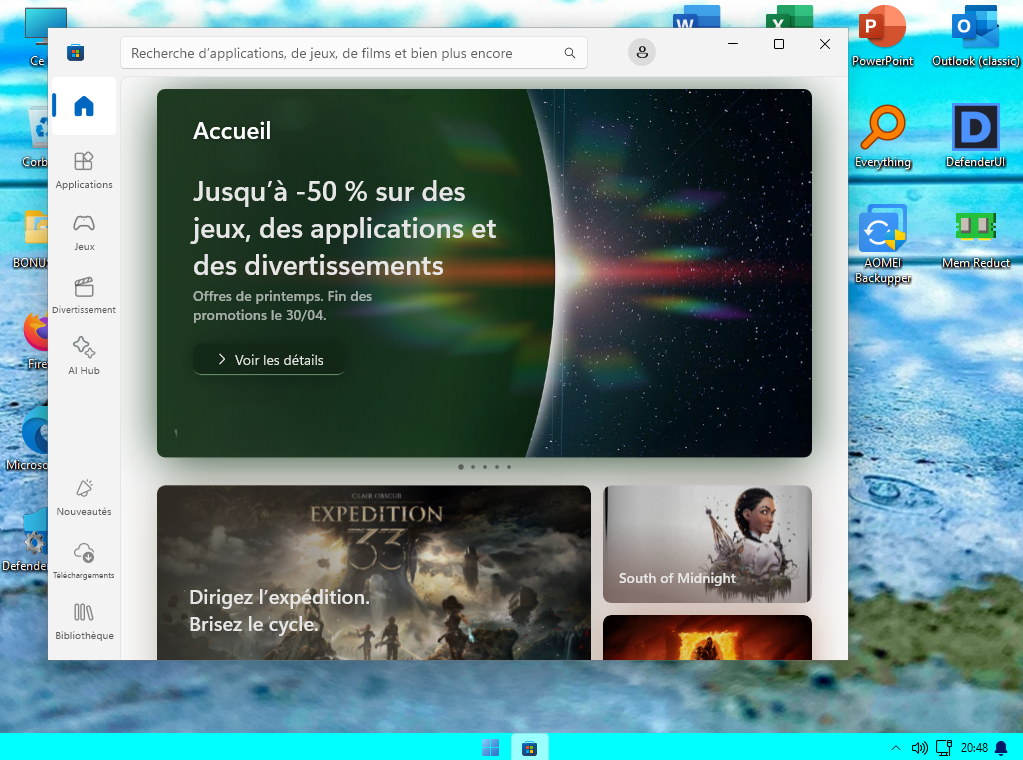1023x760 pixels.
Task: Select the AOMEI Backupper desktop icon
Action: tap(882, 244)
